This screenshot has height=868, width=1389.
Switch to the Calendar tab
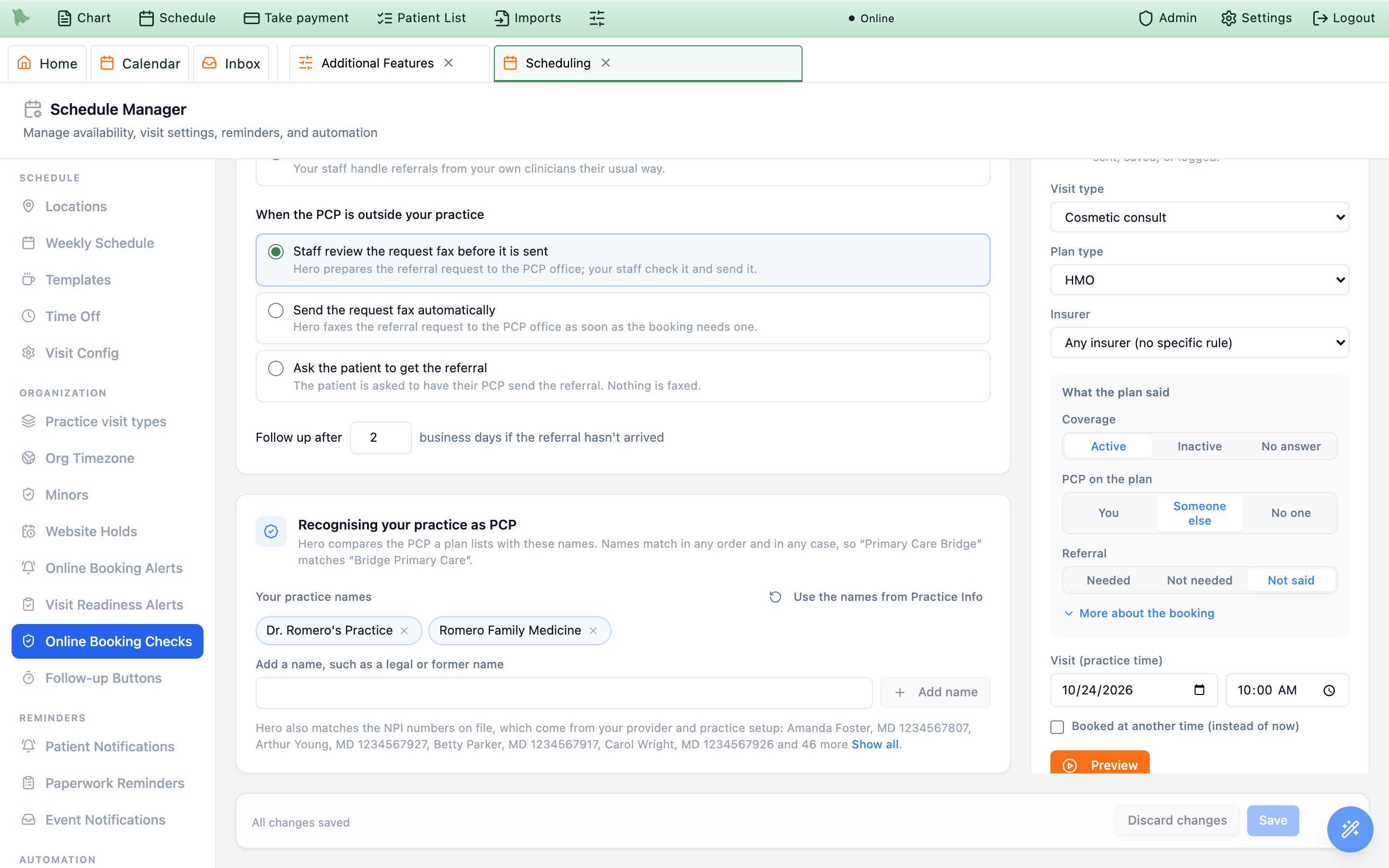[x=140, y=63]
